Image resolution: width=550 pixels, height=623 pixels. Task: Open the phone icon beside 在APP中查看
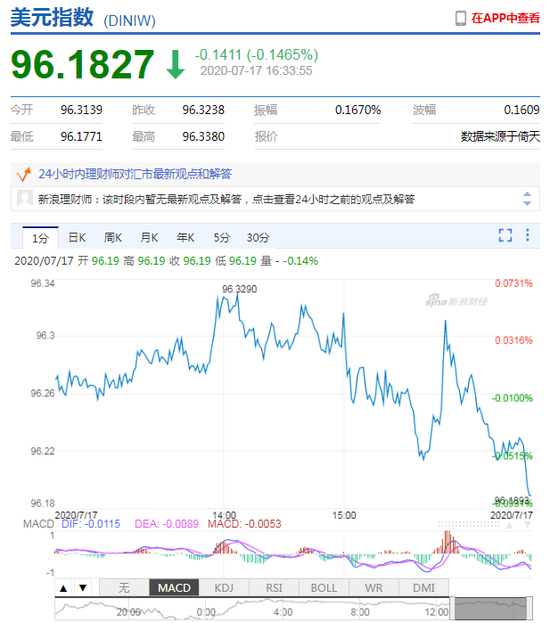[x=460, y=18]
